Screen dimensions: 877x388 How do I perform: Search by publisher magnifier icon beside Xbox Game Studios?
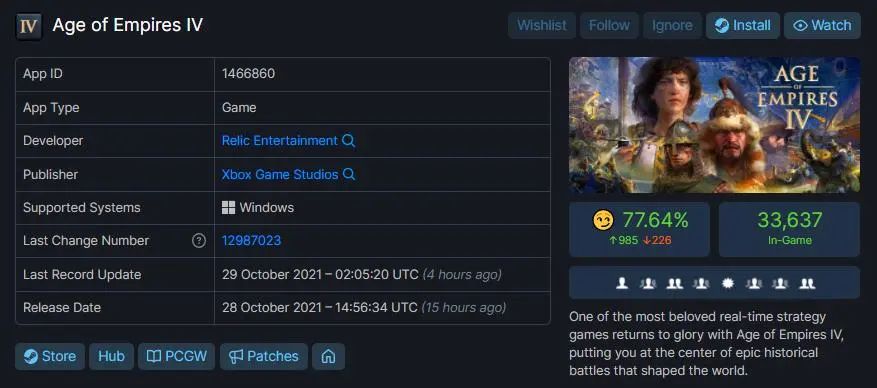(348, 174)
